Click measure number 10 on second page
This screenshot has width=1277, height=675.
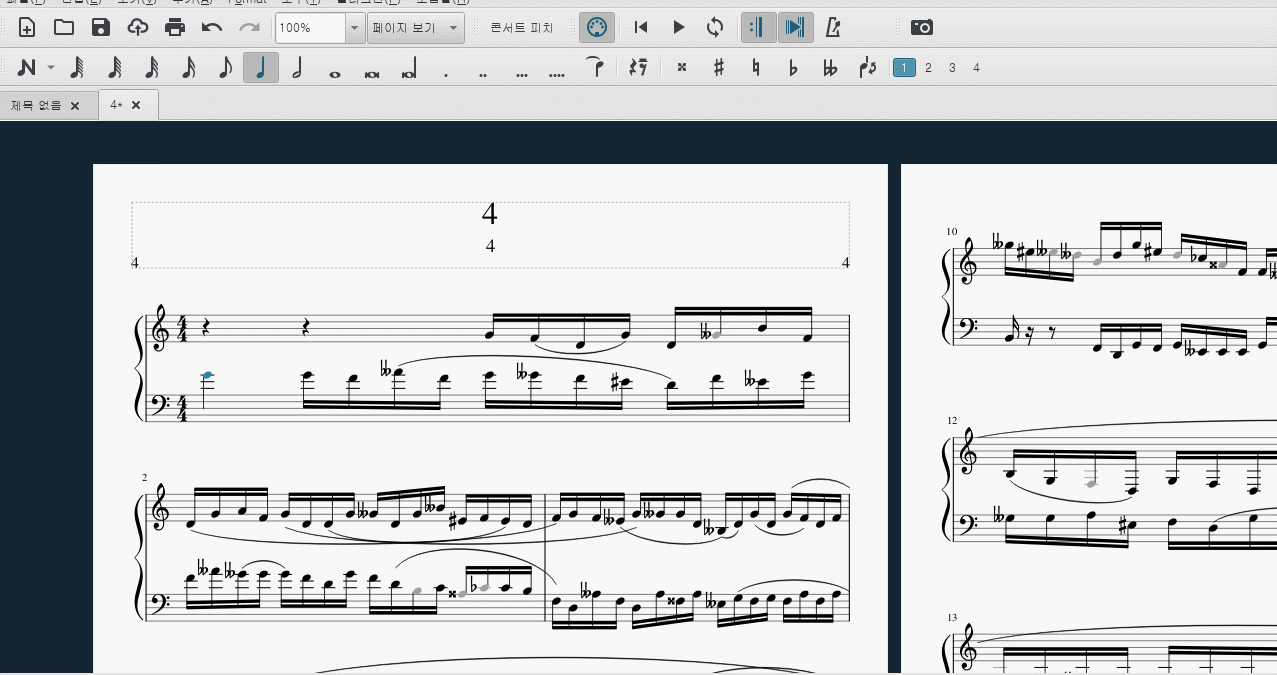[952, 232]
